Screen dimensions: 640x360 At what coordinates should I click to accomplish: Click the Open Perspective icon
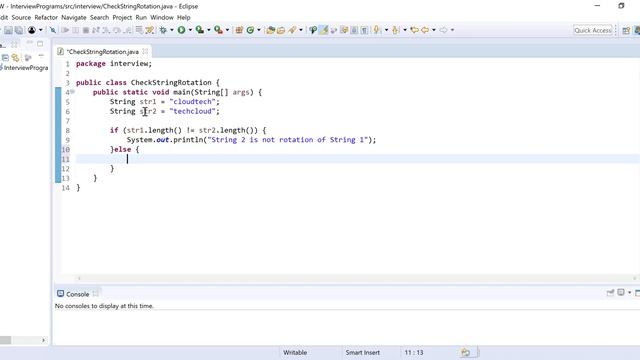click(x=626, y=30)
